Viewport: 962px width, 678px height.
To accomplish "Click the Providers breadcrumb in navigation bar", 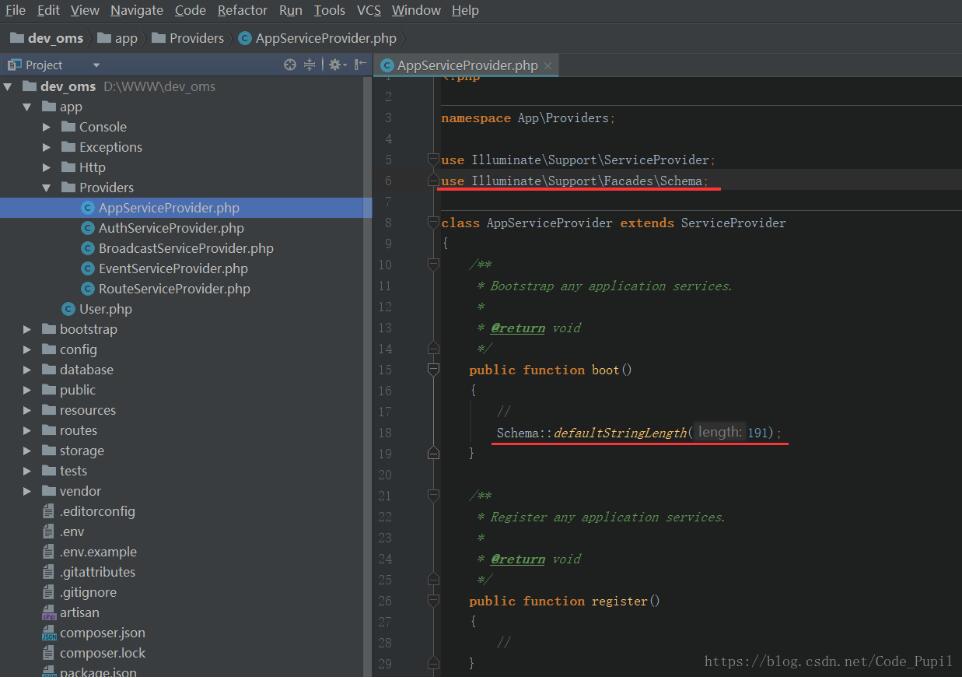I will click(196, 38).
